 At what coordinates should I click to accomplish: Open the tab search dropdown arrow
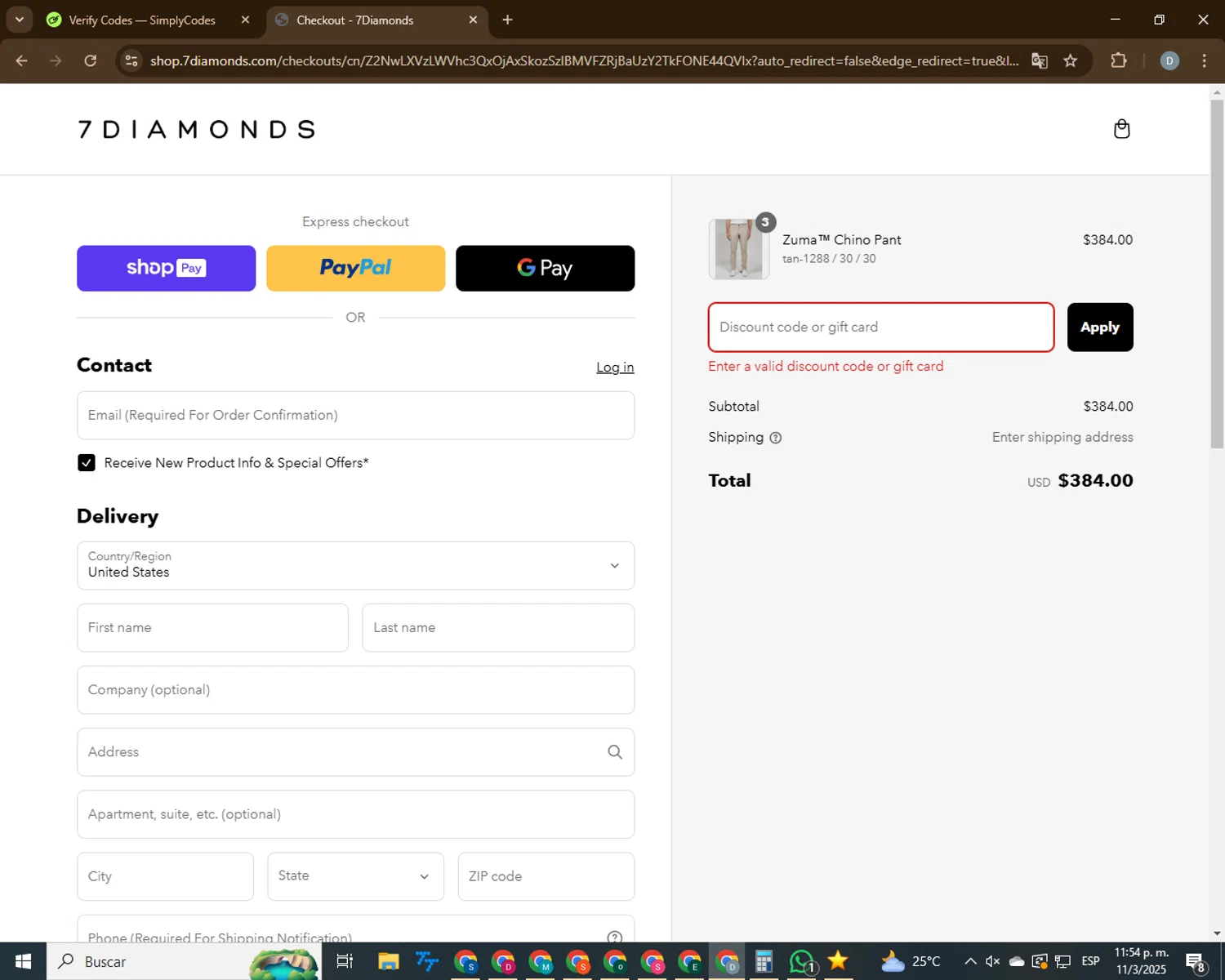pos(19,20)
